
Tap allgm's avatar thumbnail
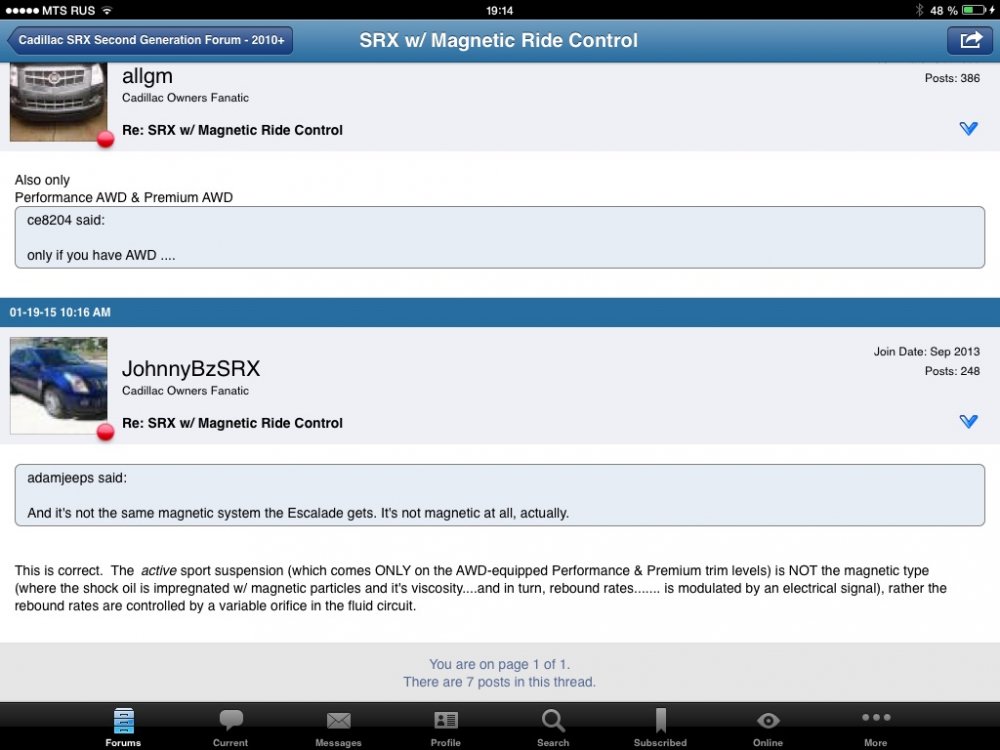pyautogui.click(x=58, y=102)
